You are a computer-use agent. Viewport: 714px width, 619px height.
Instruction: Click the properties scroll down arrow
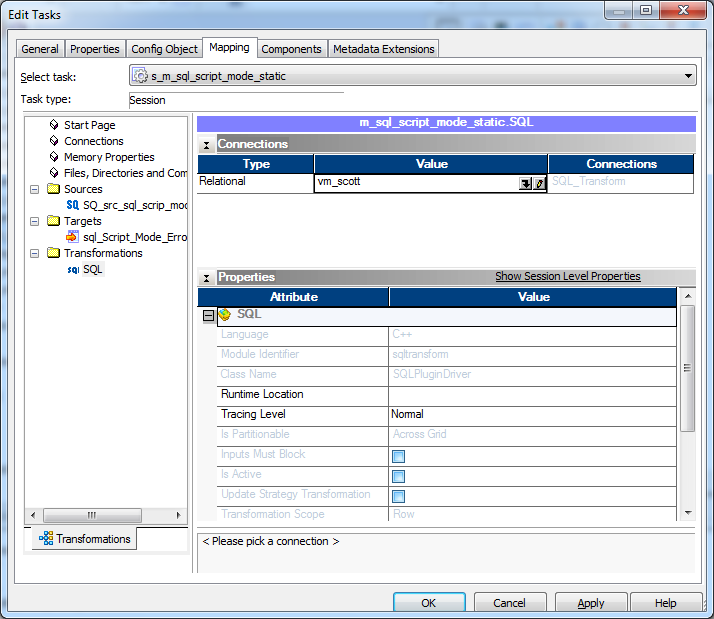coord(688,513)
